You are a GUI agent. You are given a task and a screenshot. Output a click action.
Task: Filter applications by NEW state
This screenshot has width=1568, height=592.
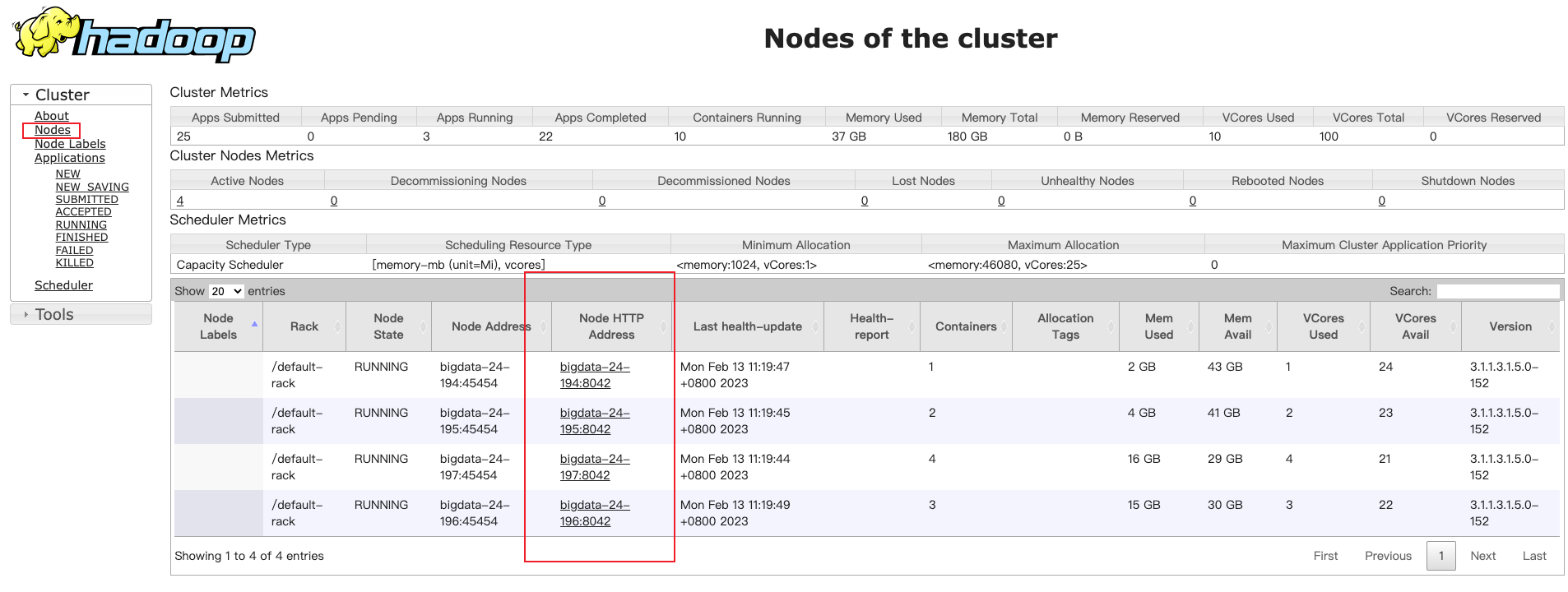[x=67, y=173]
